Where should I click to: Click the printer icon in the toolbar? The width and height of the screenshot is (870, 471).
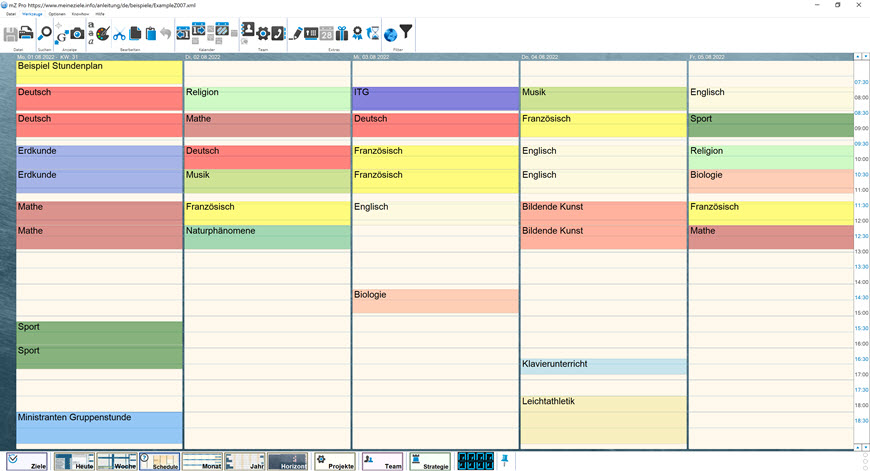pyautogui.click(x=27, y=33)
